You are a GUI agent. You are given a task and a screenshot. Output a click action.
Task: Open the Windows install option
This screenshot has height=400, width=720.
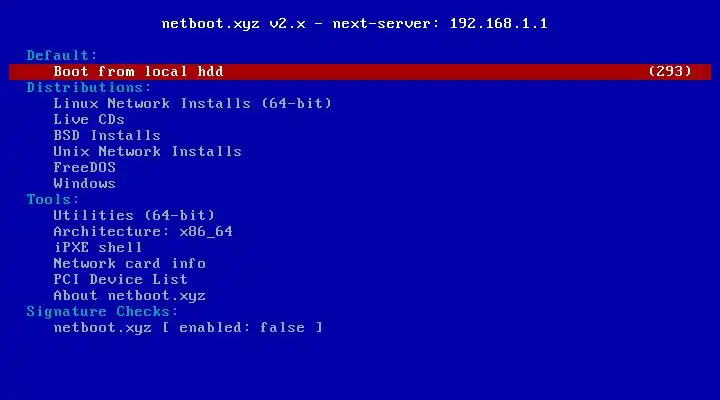tap(84, 184)
